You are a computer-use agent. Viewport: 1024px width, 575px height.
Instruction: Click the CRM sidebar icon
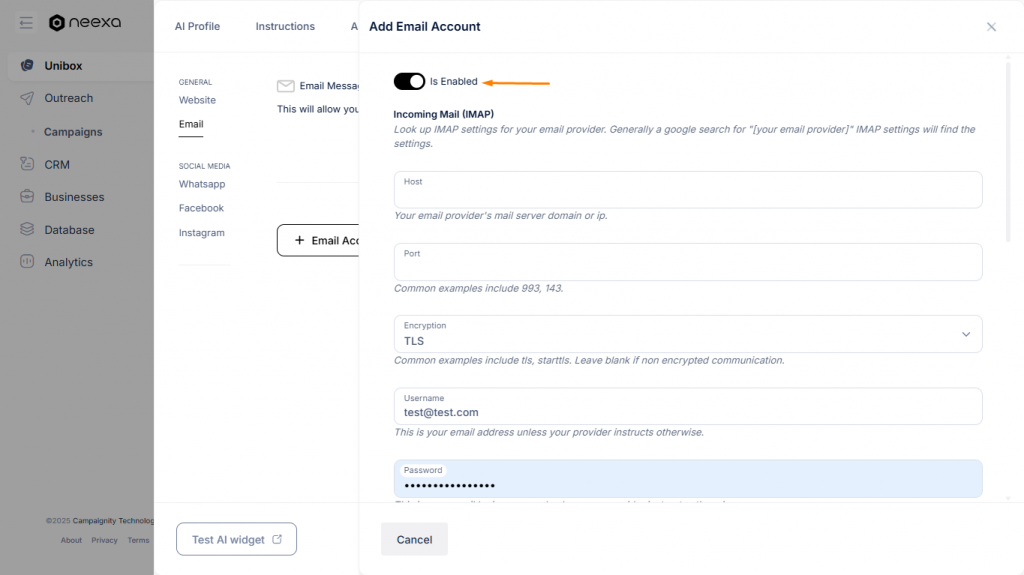[27, 164]
